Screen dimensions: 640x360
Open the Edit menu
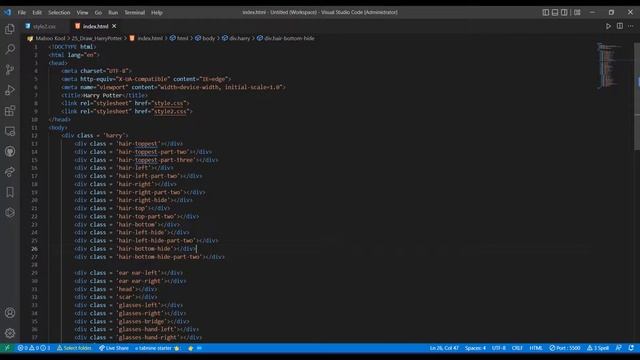pyautogui.click(x=37, y=13)
